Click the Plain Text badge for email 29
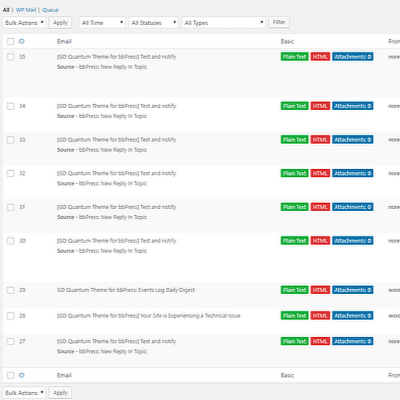Image resolution: width=400 pixels, height=400 pixels. pos(294,290)
